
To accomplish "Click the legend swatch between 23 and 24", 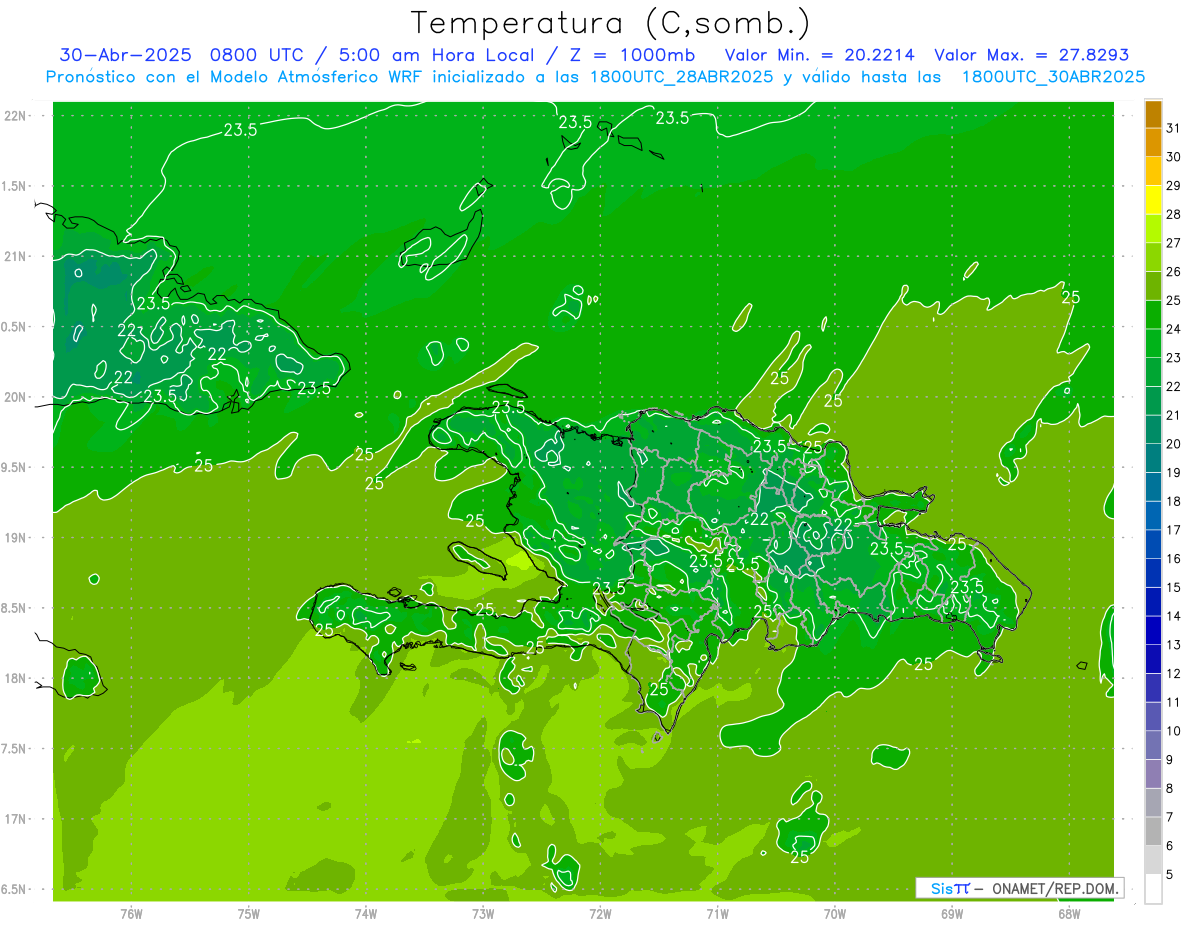I will (1153, 343).
